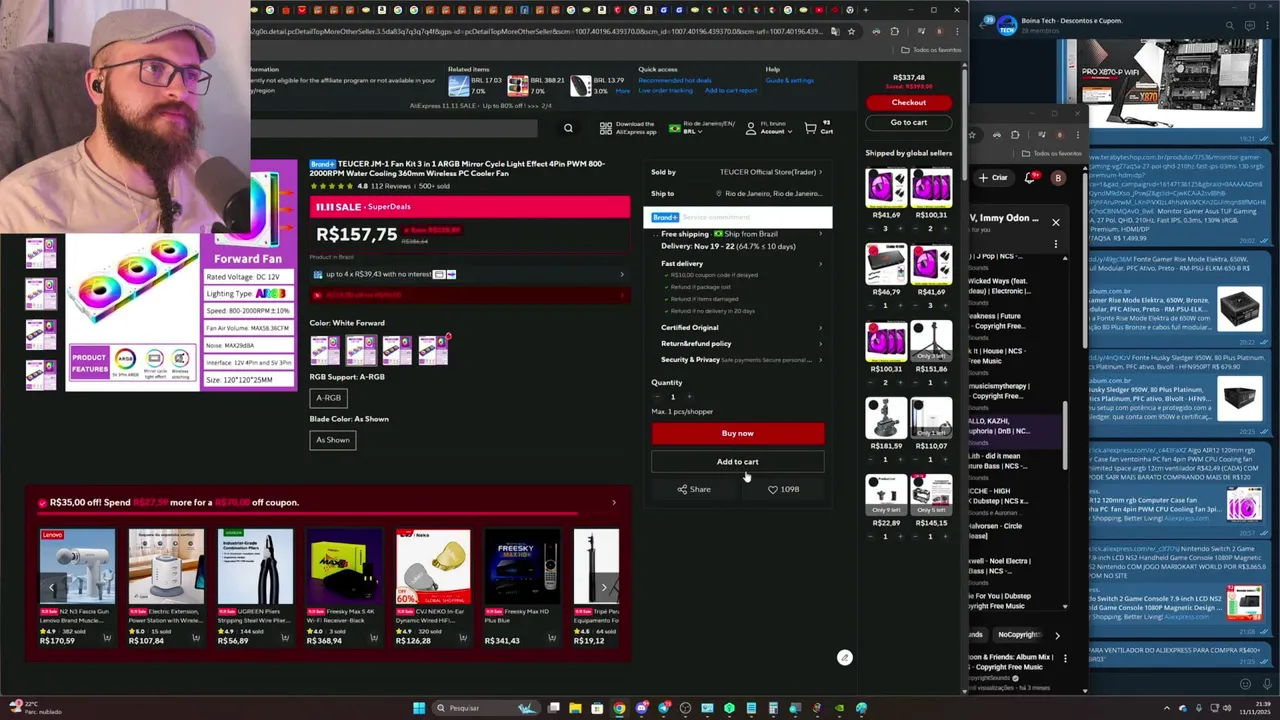1280x720 pixels.
Task: Click the Criar button in YouTube window
Action: (993, 177)
